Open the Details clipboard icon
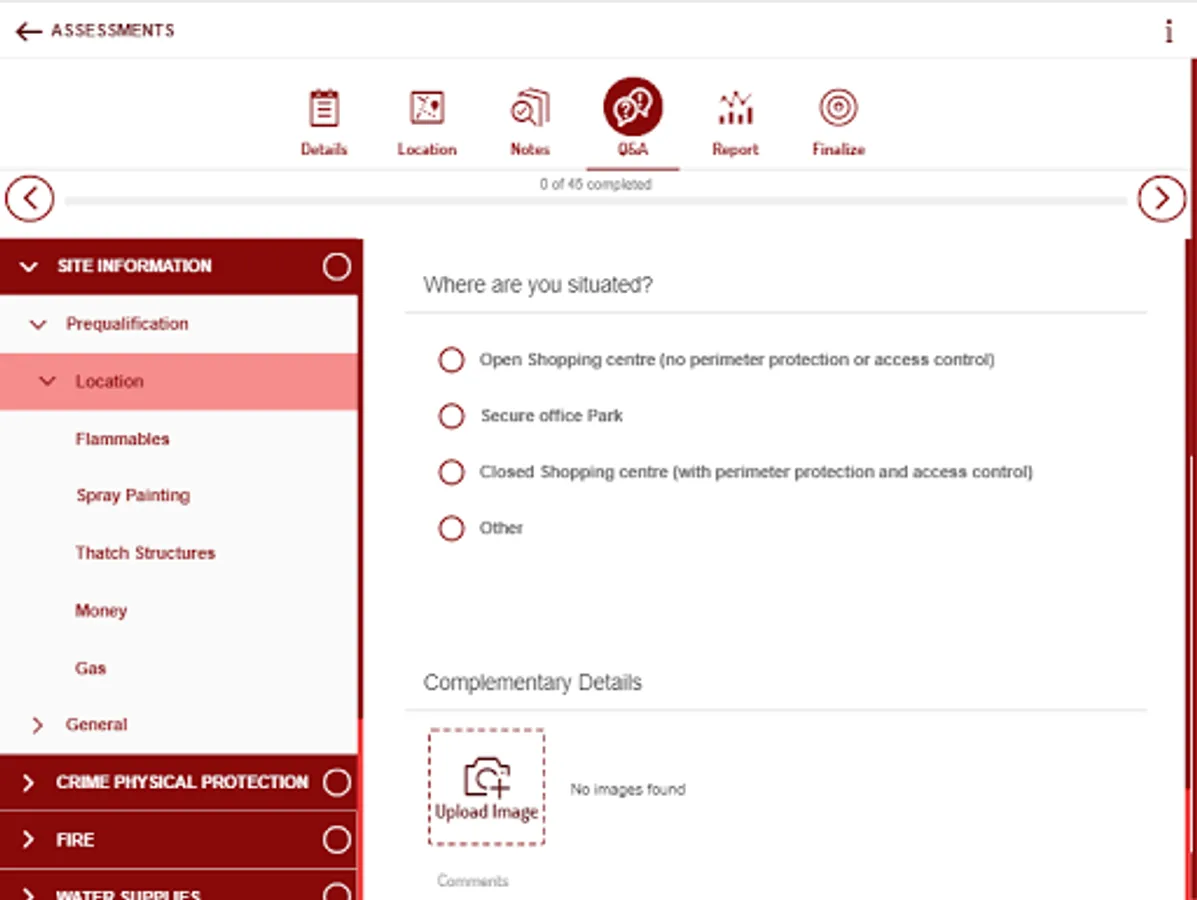Viewport: 1197px width, 900px height. (324, 108)
